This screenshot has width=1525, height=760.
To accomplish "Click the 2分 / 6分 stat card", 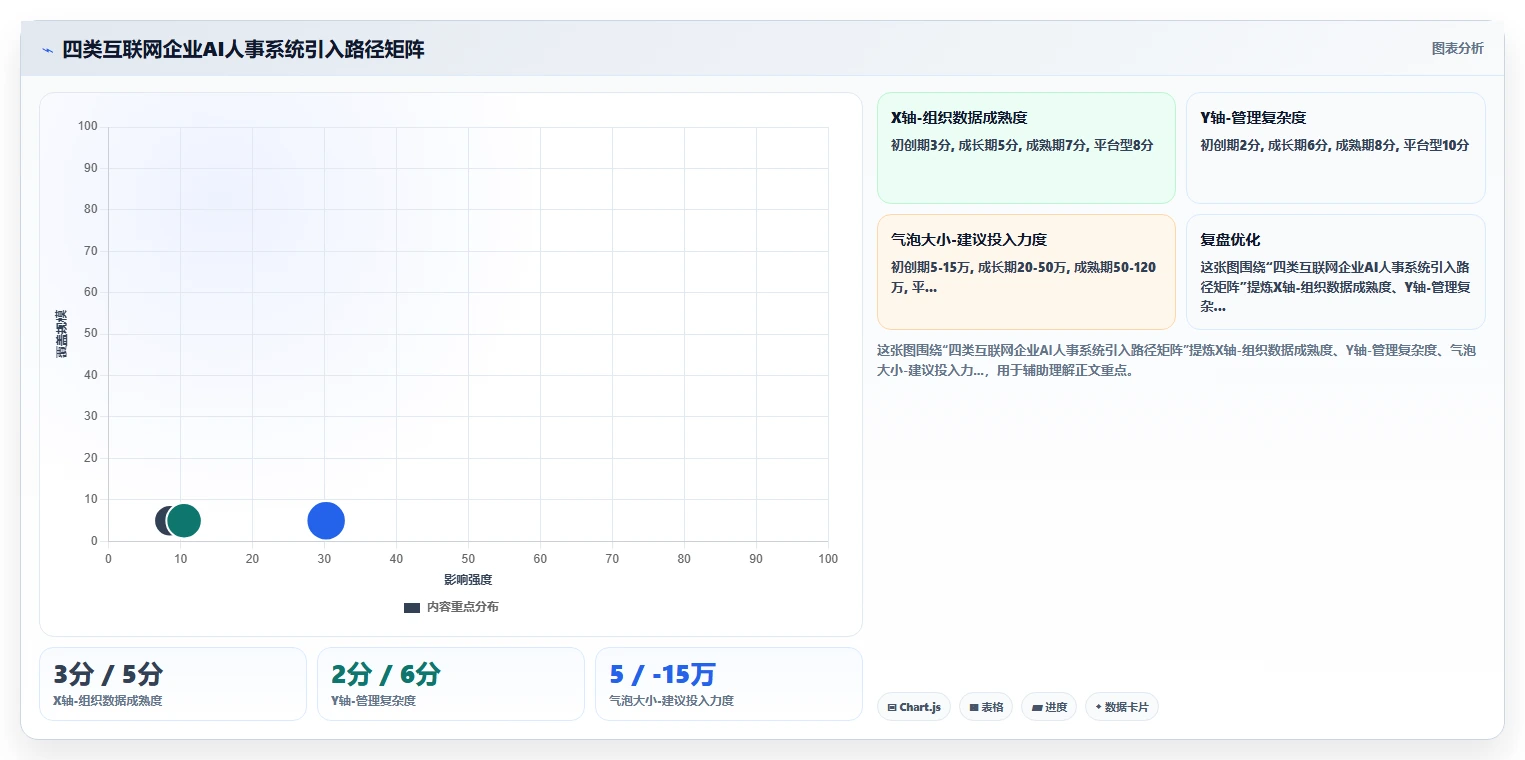I will pyautogui.click(x=451, y=684).
